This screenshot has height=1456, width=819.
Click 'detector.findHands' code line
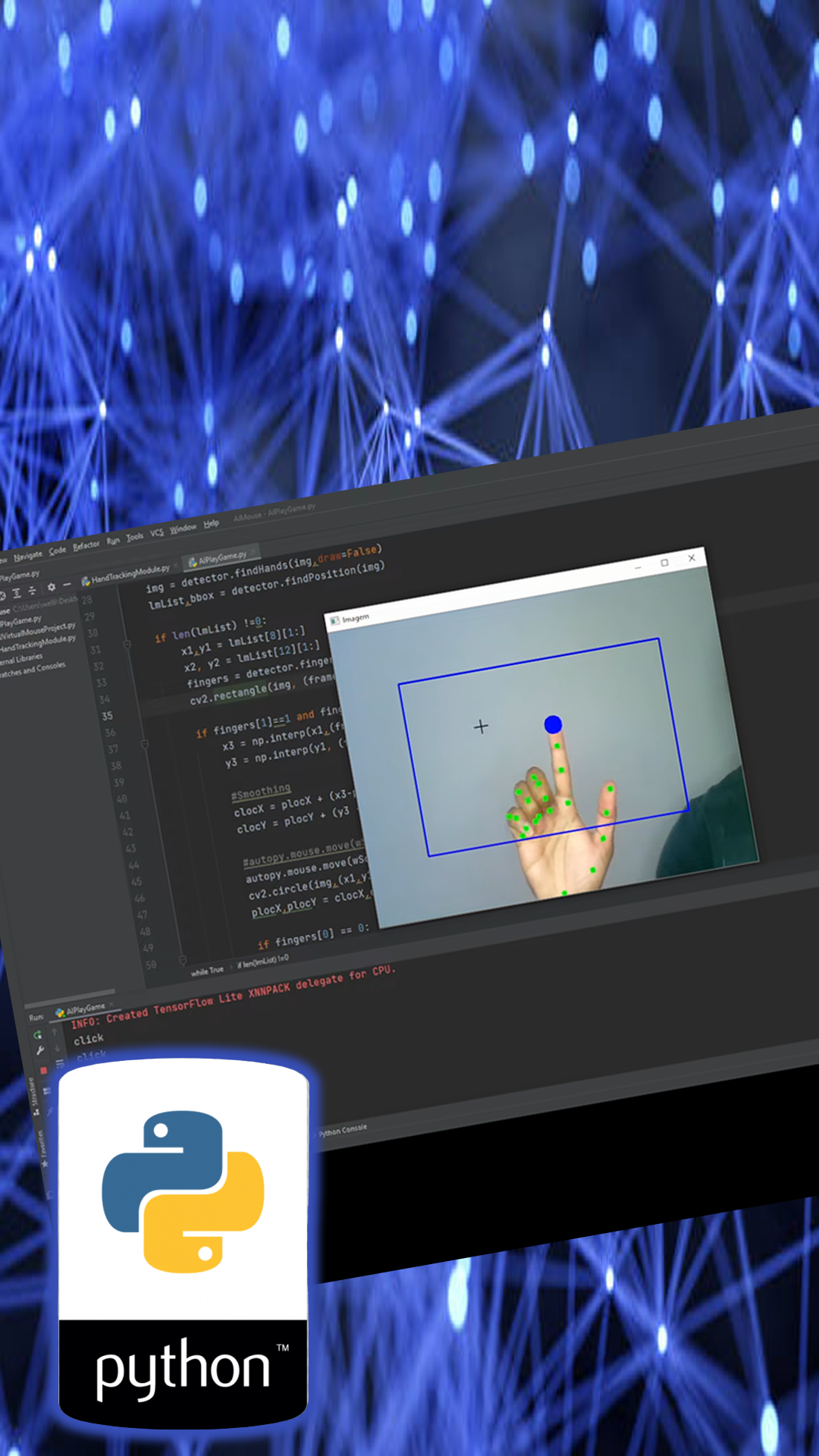[x=262, y=570]
